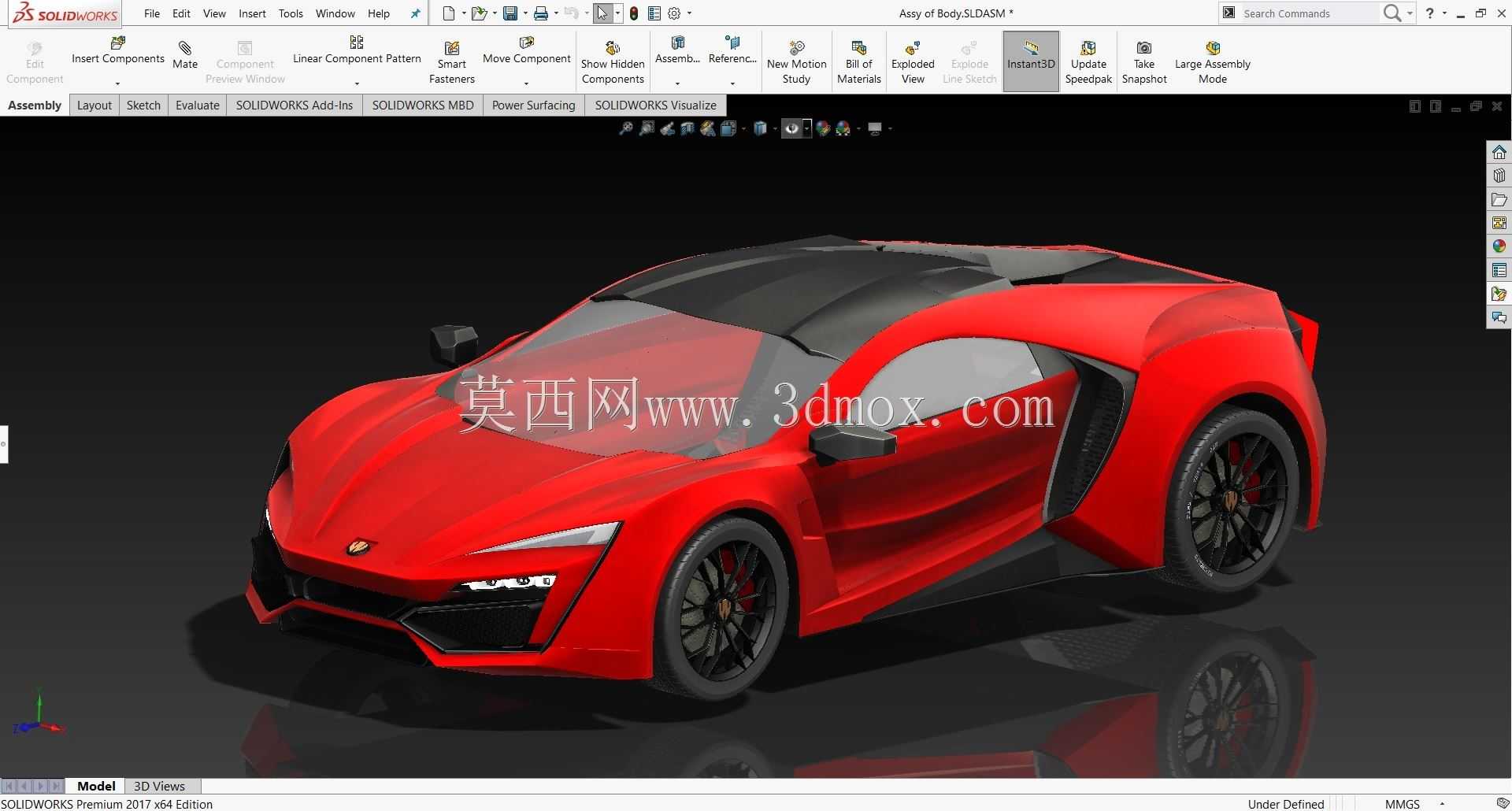Open the Linear Component Pattern tool
Image resolution: width=1512 pixels, height=811 pixels.
tap(357, 50)
